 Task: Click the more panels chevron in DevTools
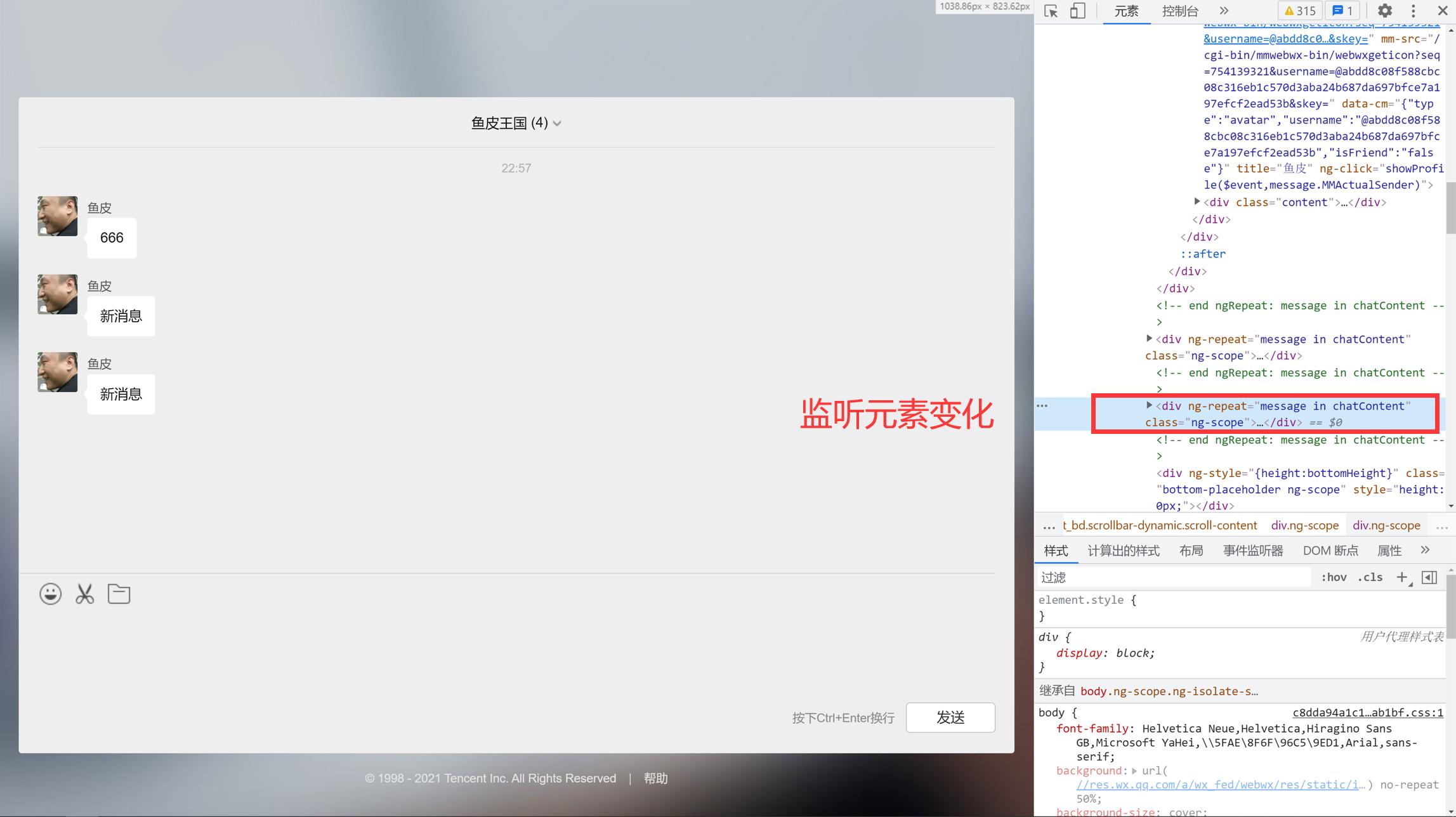(x=1223, y=11)
